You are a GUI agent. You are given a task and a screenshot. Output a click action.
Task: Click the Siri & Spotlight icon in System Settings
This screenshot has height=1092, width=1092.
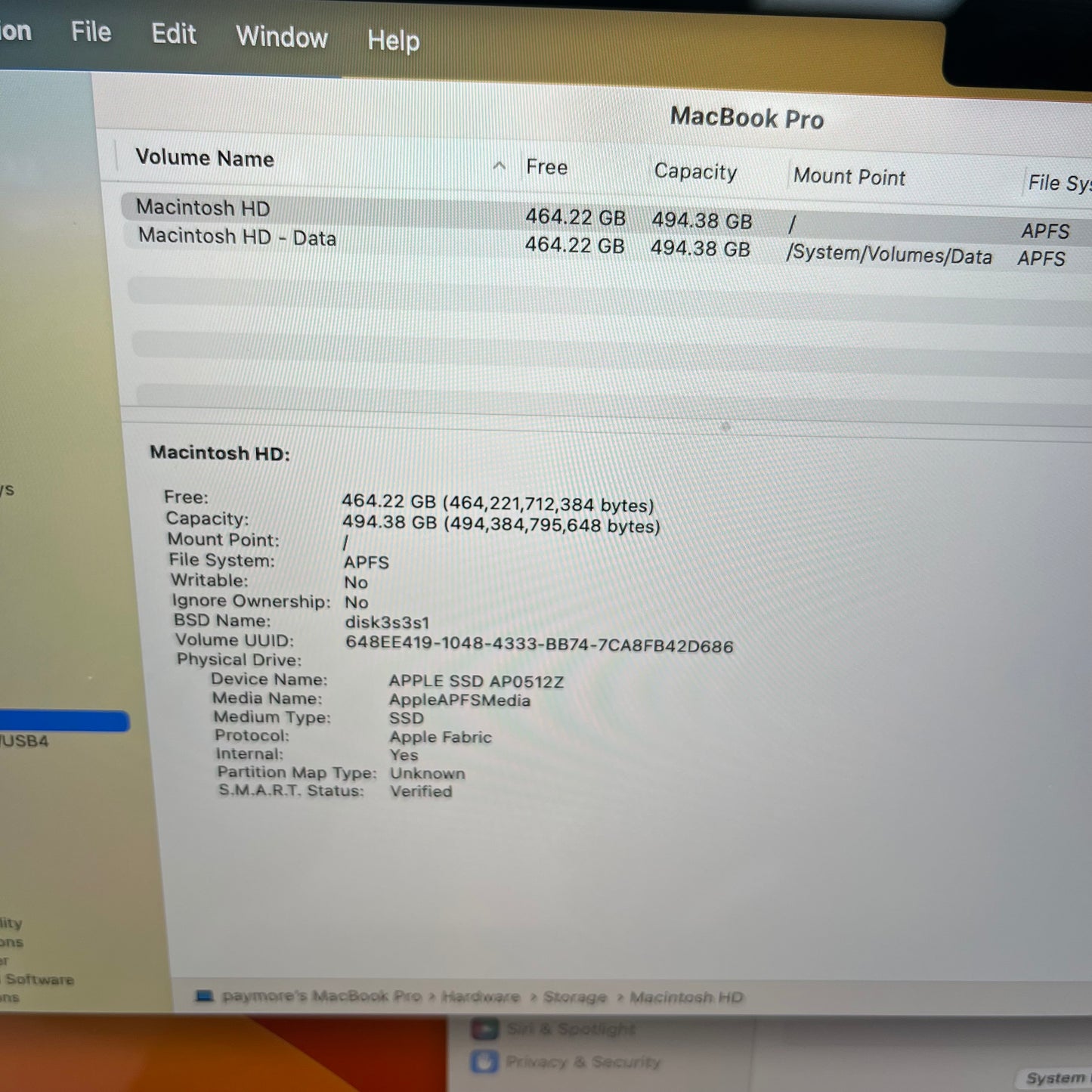484,1029
